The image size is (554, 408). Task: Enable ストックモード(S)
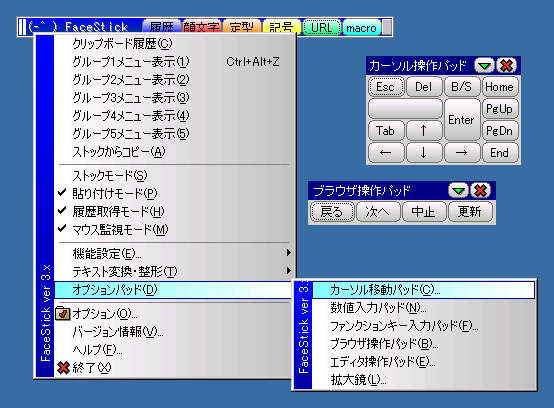pos(175,176)
